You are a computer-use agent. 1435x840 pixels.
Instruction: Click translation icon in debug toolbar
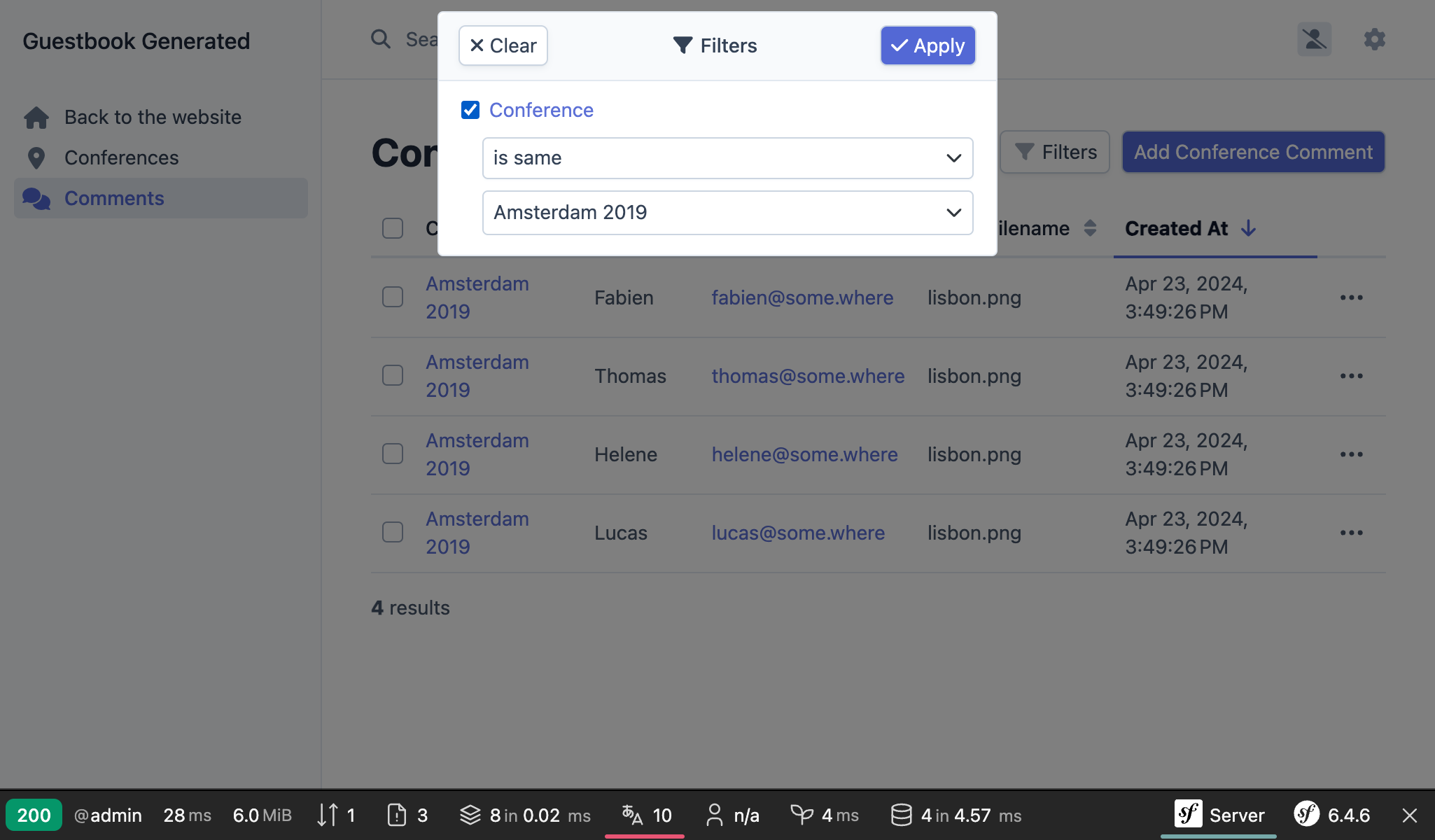[632, 815]
